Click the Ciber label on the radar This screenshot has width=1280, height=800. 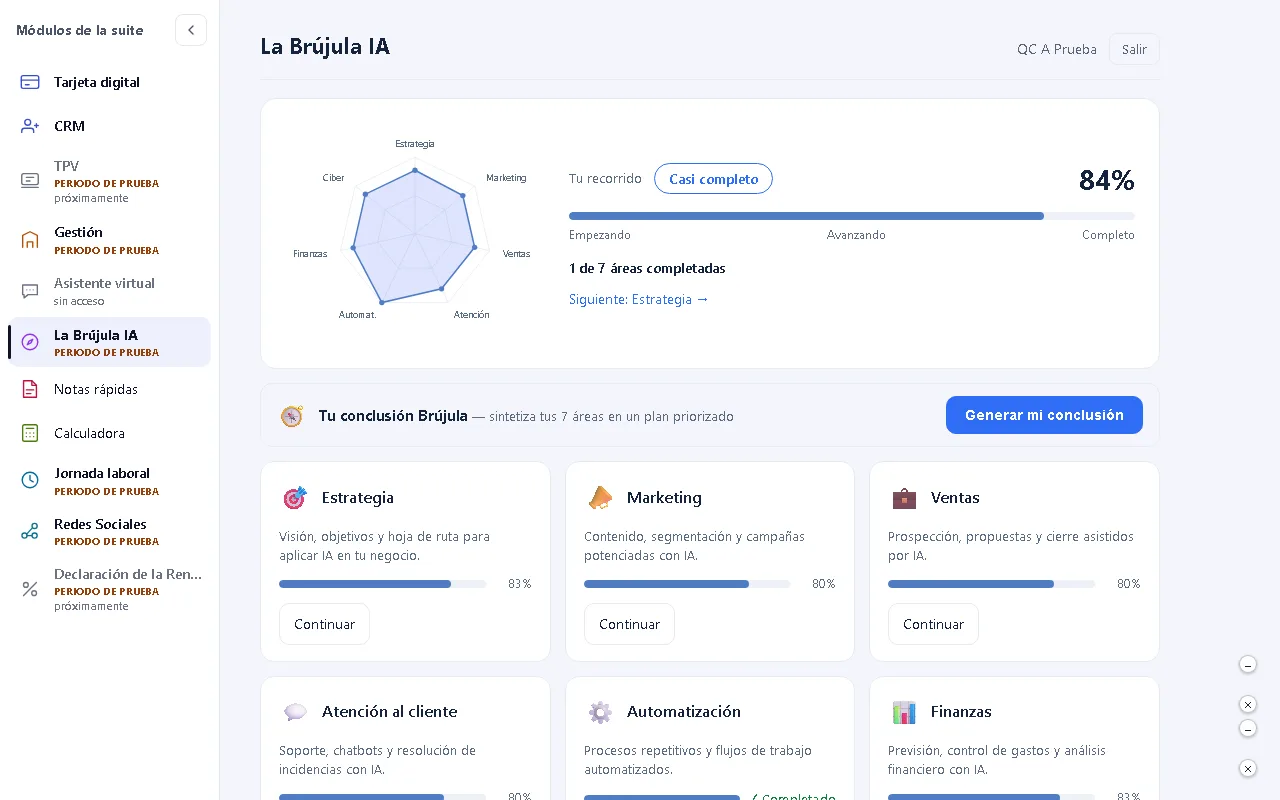click(x=333, y=178)
